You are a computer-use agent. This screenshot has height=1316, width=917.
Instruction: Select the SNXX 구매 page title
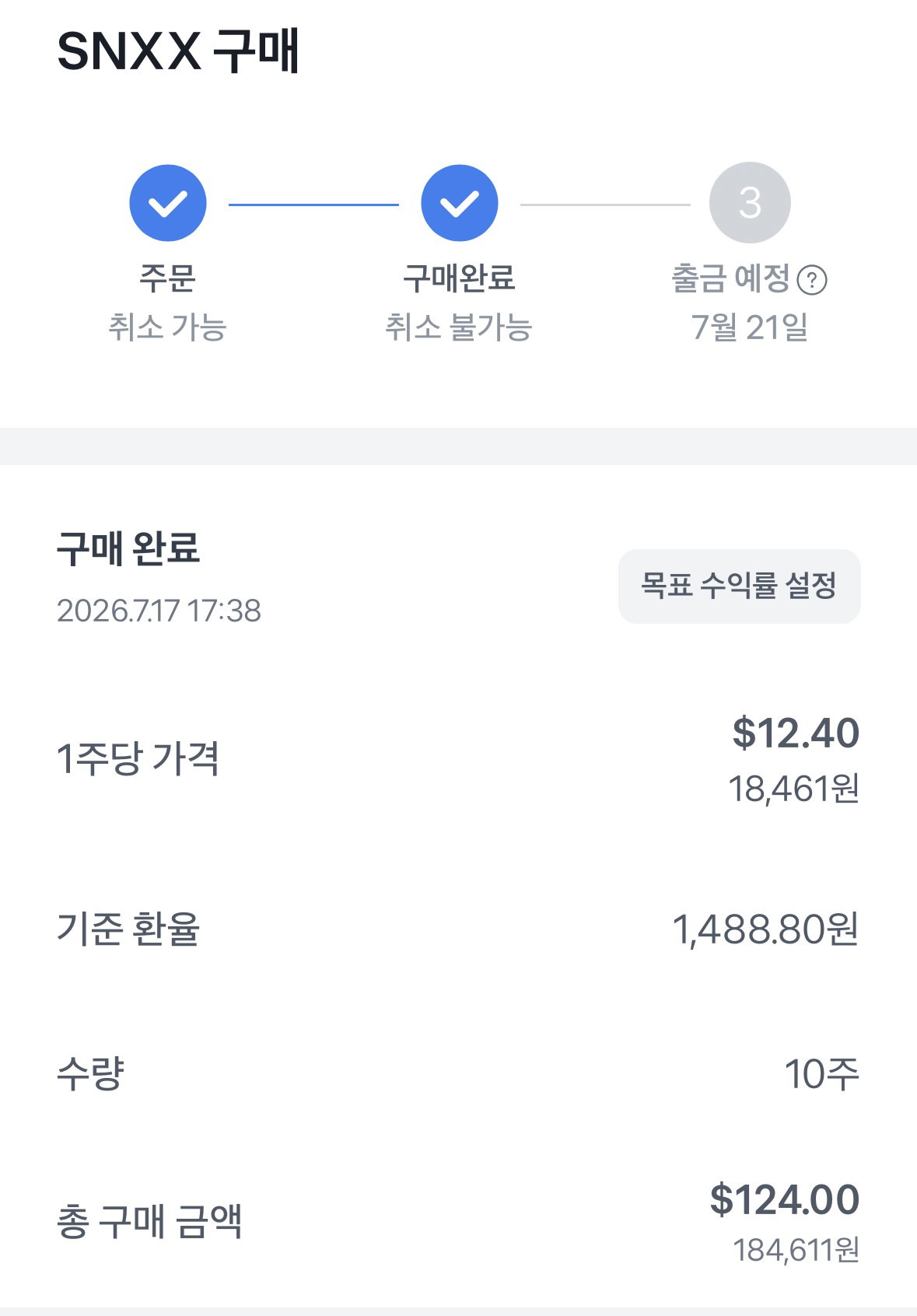(x=178, y=51)
